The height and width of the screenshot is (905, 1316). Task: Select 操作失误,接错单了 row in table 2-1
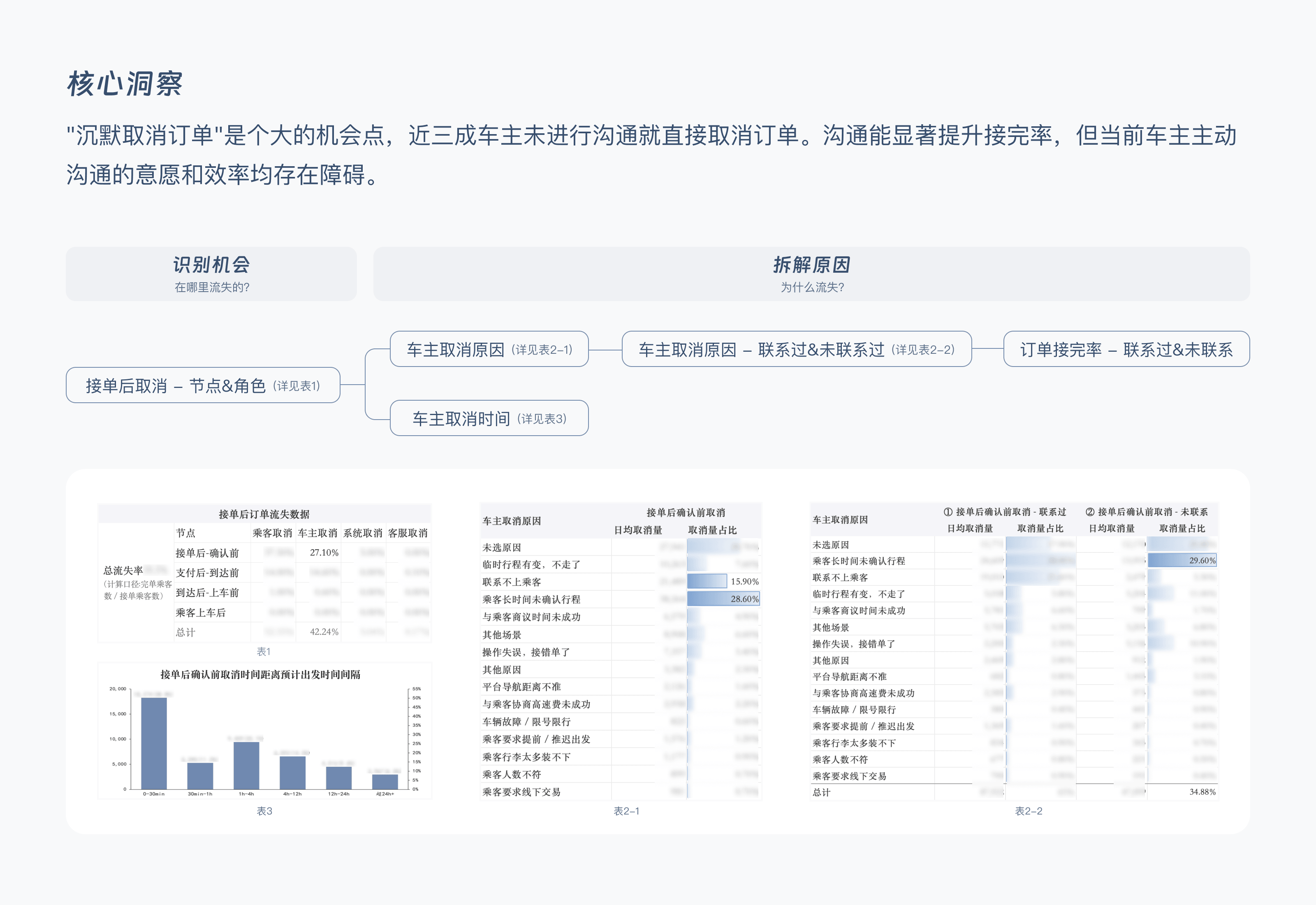click(x=621, y=652)
